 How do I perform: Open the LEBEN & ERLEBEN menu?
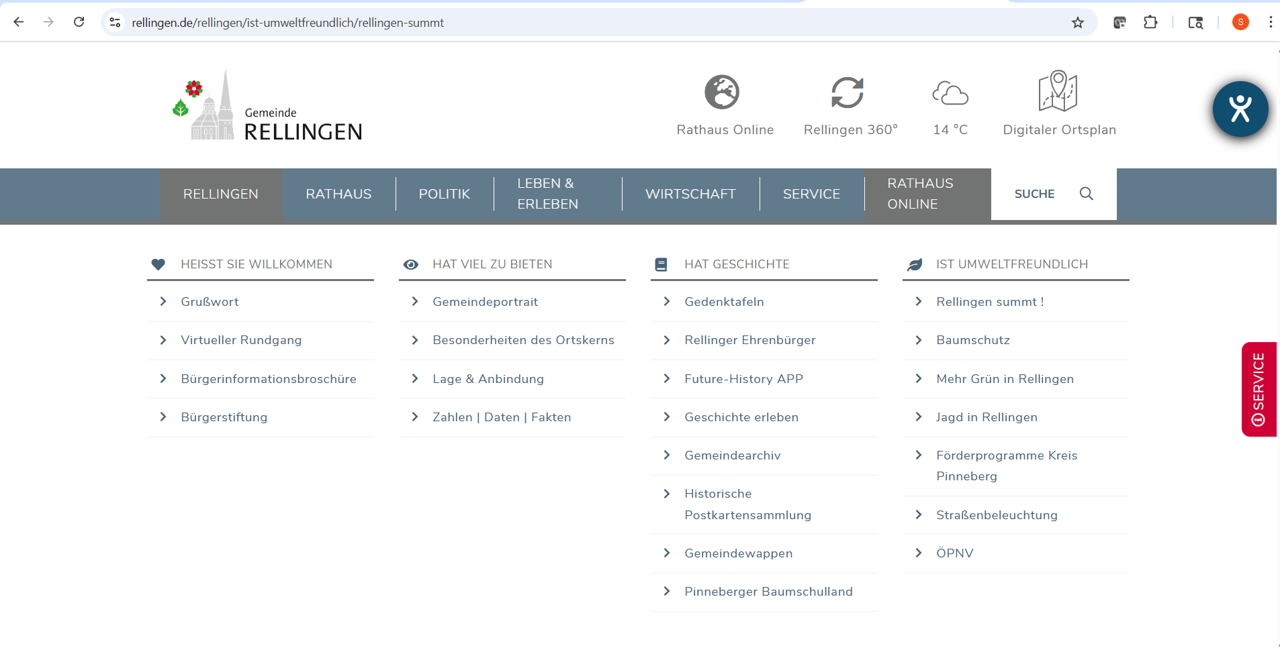pos(548,194)
